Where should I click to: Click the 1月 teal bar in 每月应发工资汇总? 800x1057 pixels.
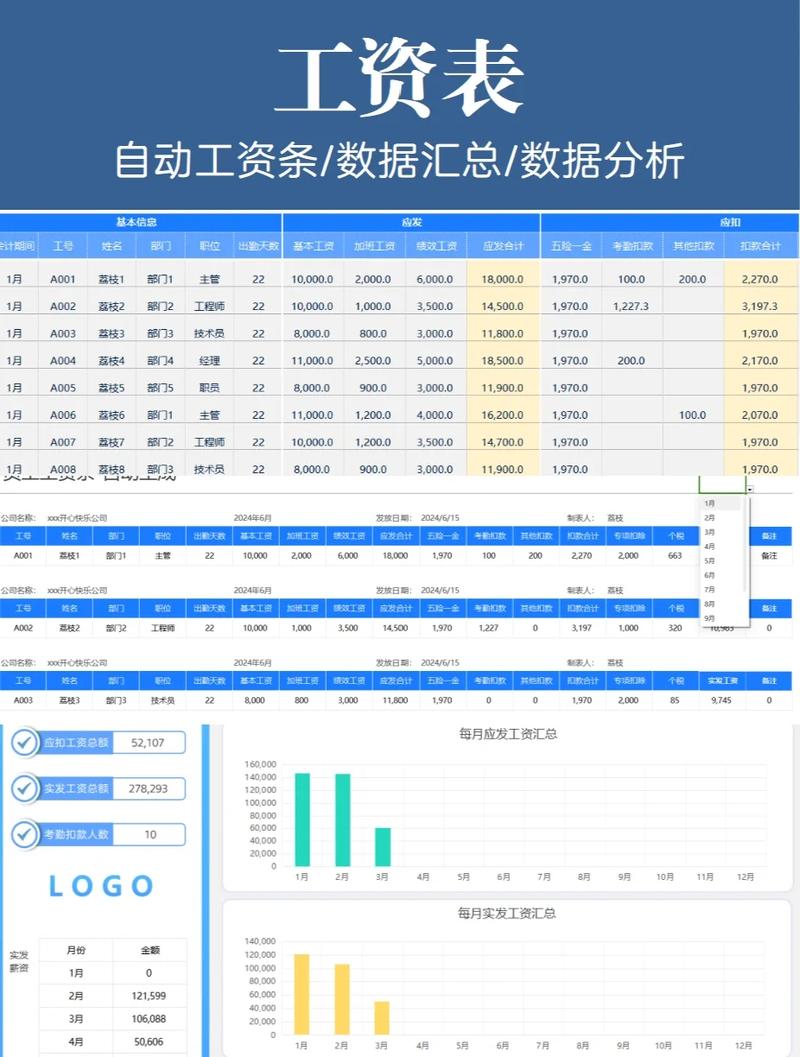pyautogui.click(x=303, y=820)
